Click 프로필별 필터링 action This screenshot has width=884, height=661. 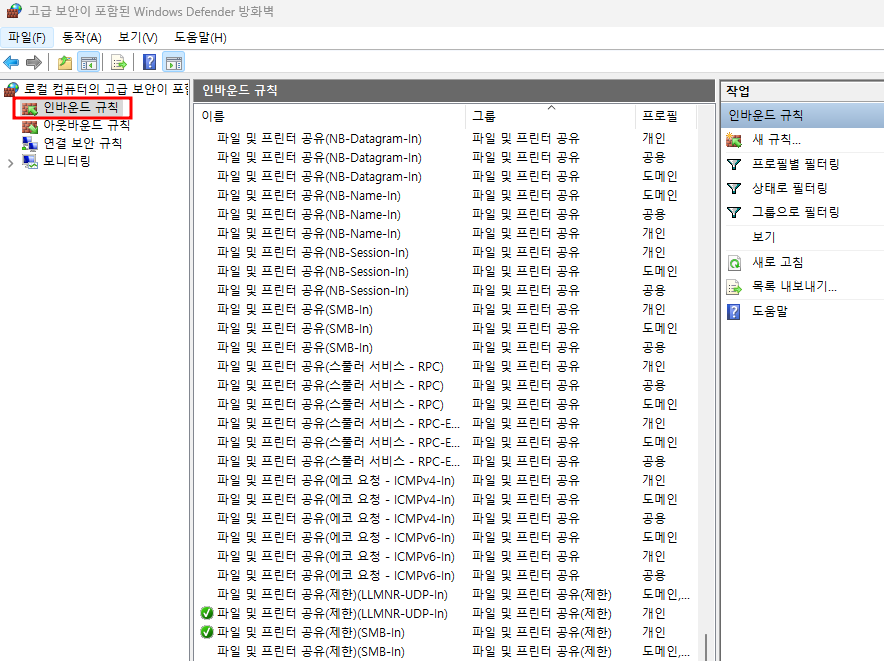(795, 164)
